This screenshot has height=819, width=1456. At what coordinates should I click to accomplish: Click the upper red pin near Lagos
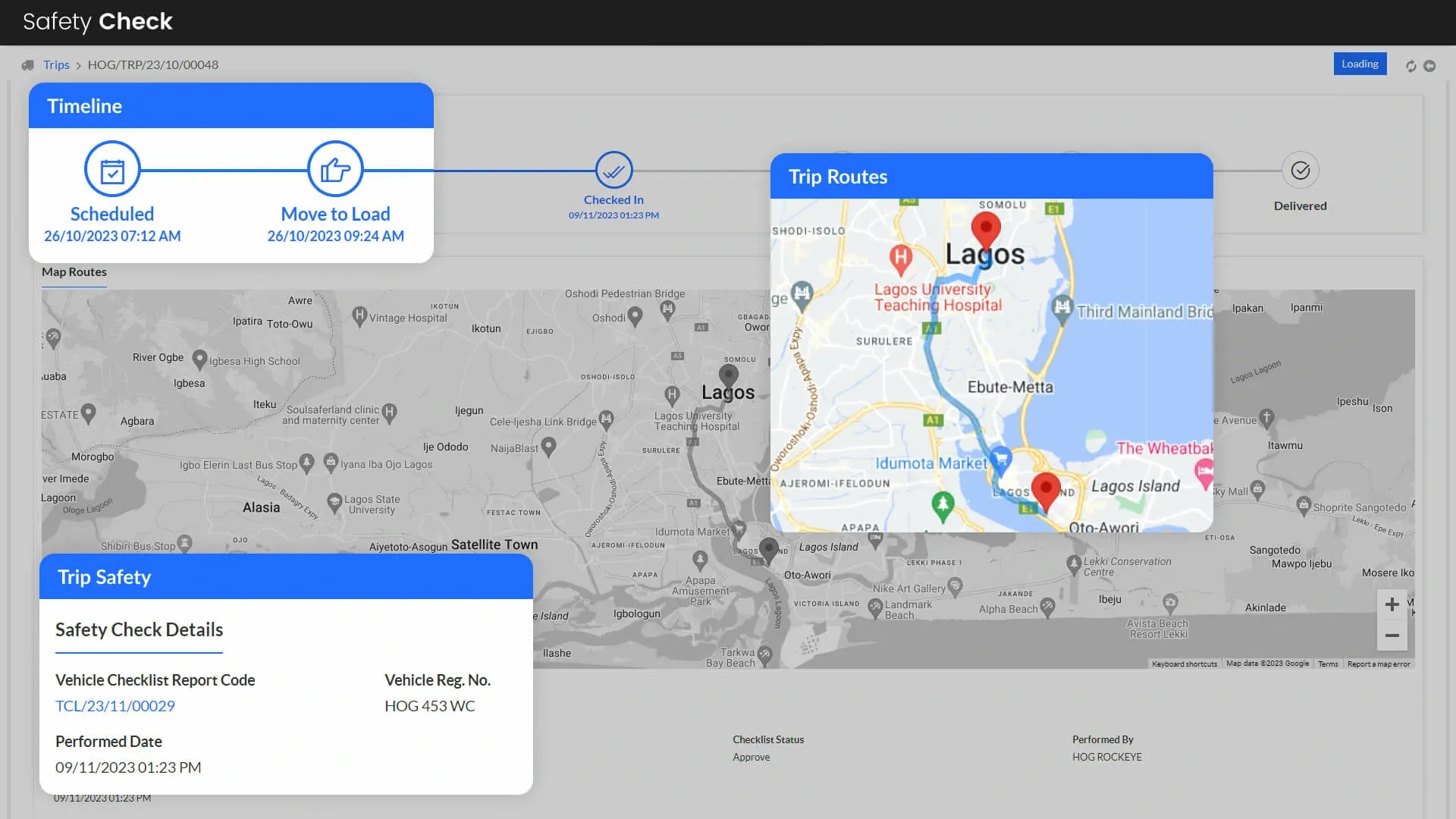(x=986, y=227)
